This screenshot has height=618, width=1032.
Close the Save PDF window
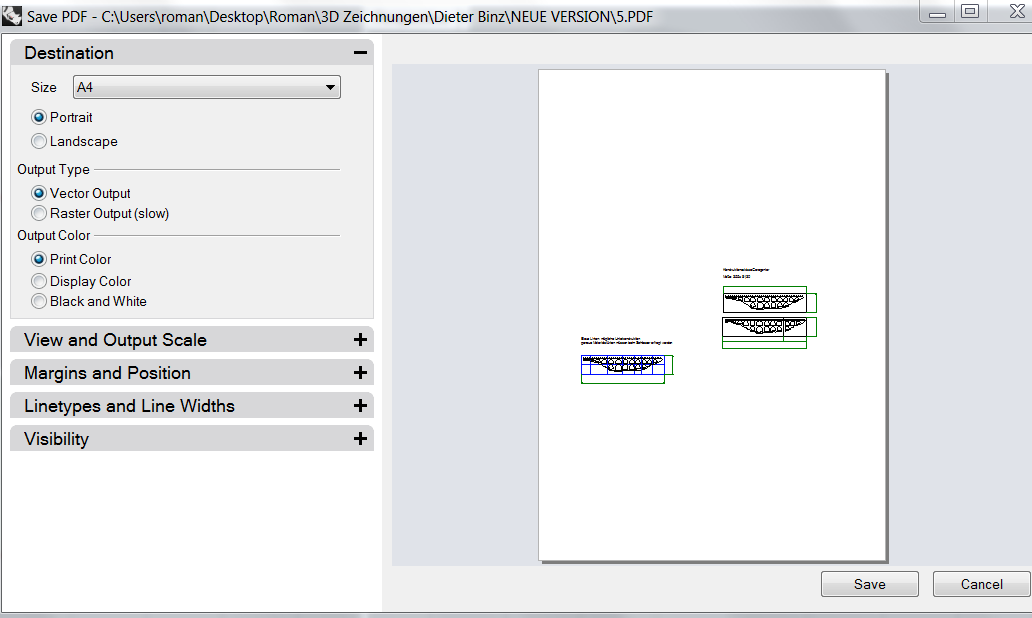(x=1017, y=11)
